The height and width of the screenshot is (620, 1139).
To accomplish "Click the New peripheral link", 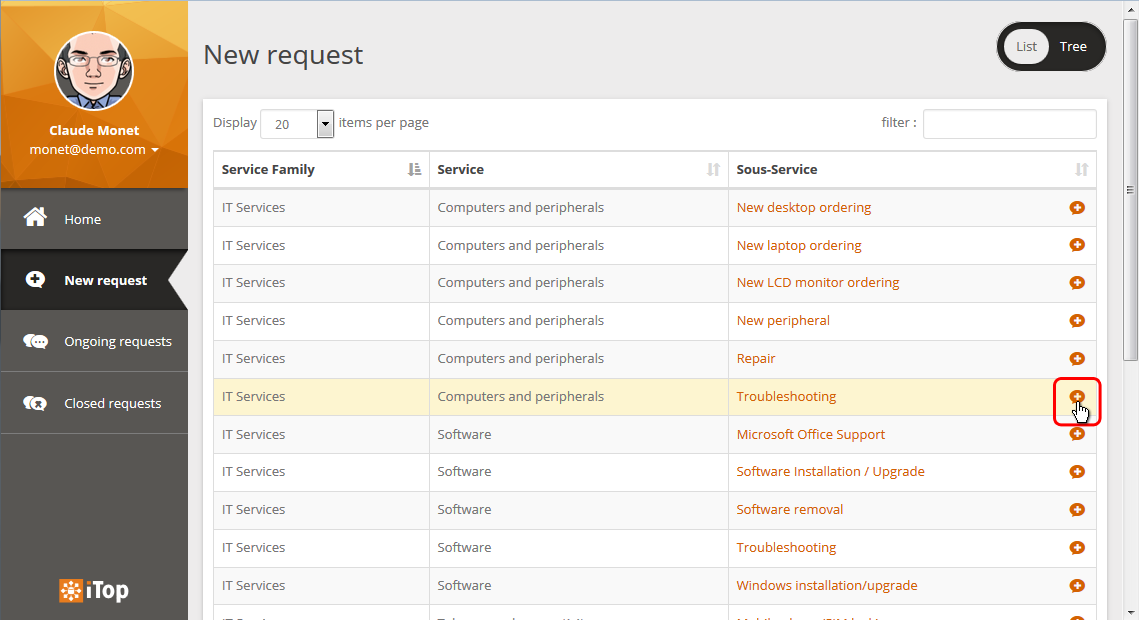I will point(783,321).
